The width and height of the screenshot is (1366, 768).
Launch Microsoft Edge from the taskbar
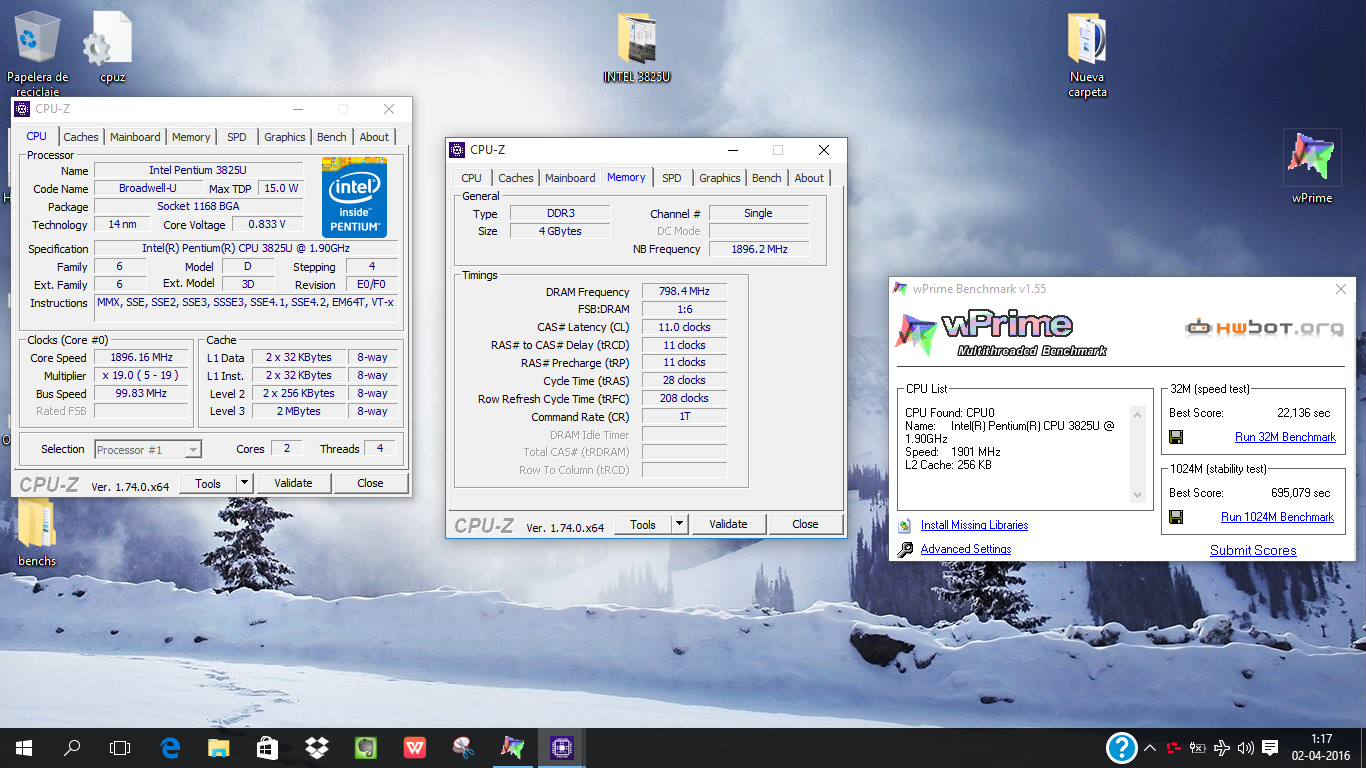click(x=169, y=748)
